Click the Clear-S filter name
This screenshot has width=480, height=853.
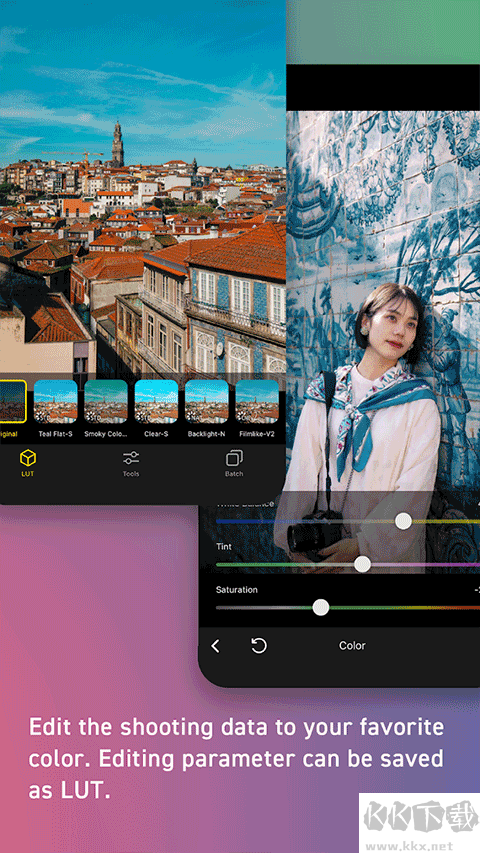156,434
